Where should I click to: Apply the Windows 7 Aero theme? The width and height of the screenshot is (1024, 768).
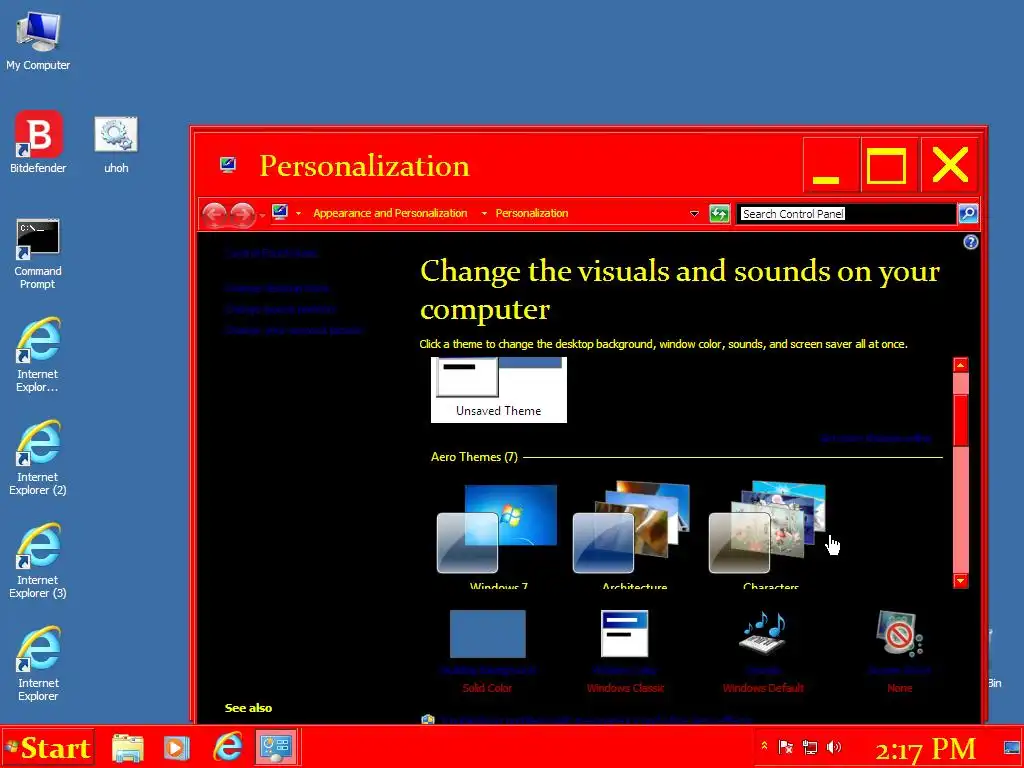498,536
